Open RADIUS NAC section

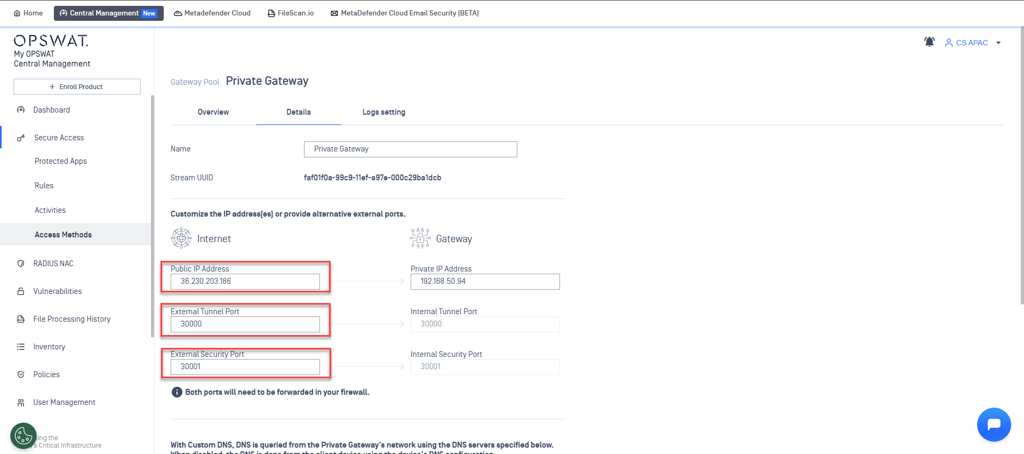tap(54, 264)
